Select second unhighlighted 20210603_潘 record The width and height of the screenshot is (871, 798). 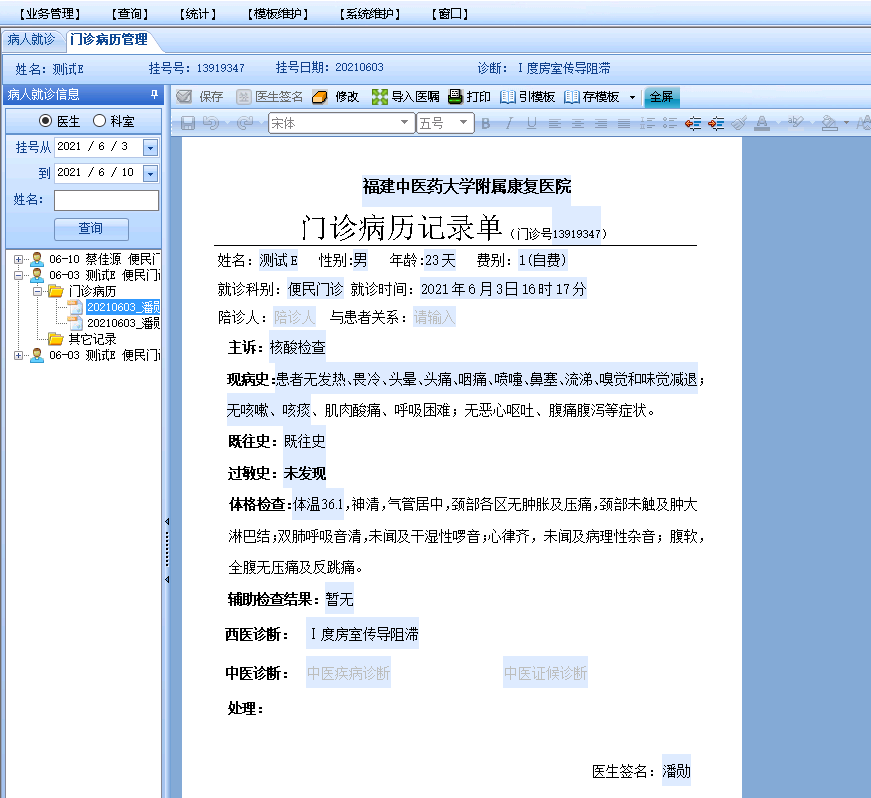[123, 323]
